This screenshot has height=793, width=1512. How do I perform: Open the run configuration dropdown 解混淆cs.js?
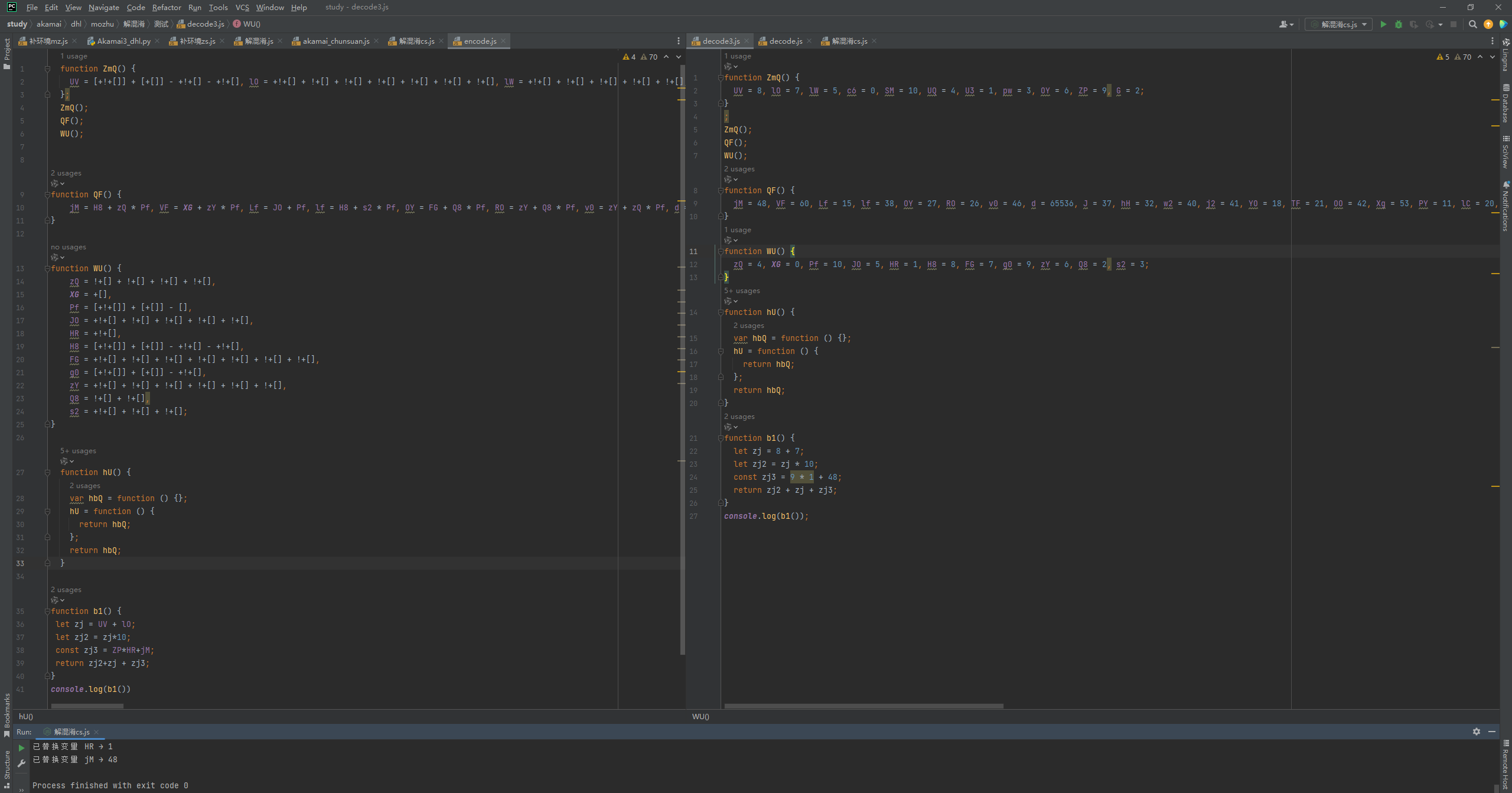[1338, 24]
